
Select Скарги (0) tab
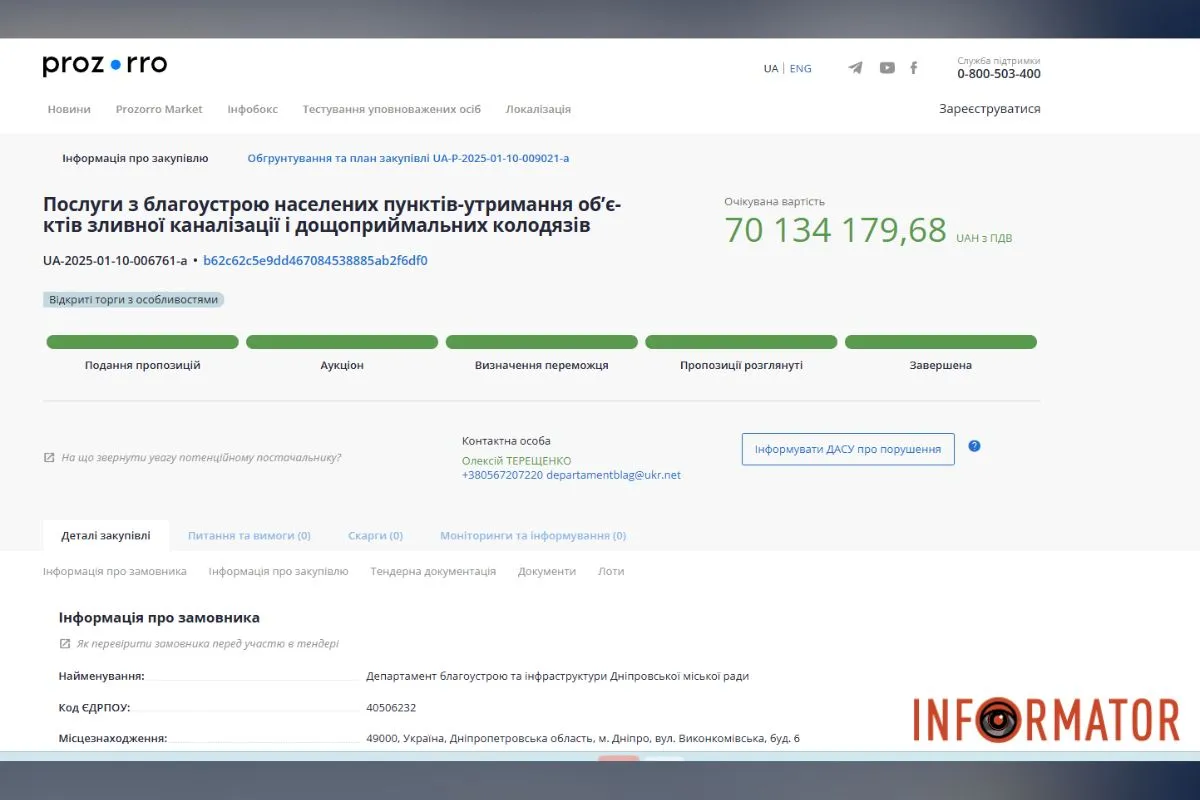coord(375,536)
